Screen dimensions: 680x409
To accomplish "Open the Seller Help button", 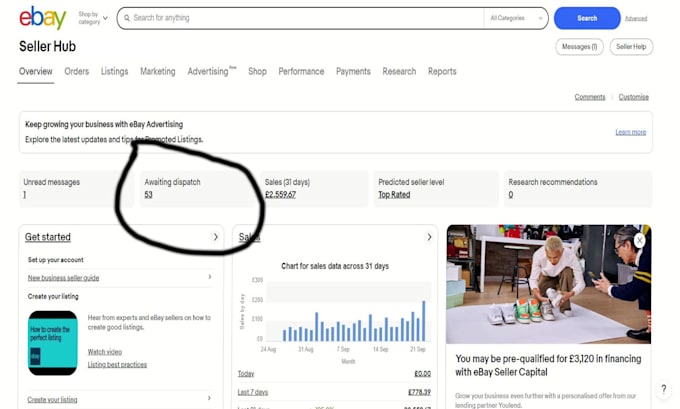I will pos(631,47).
